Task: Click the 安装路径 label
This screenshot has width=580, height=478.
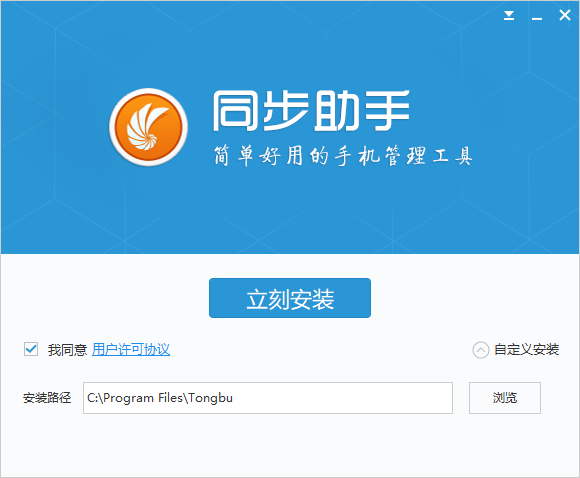Action: pos(47,398)
